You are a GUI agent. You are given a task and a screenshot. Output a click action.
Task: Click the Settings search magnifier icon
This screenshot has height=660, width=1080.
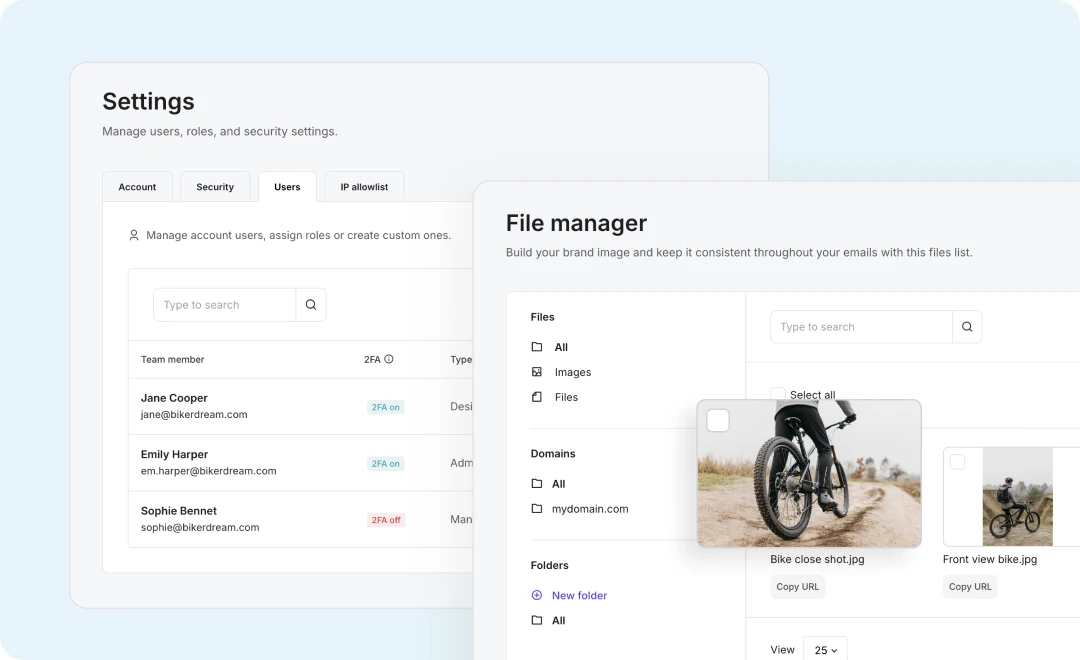point(311,305)
